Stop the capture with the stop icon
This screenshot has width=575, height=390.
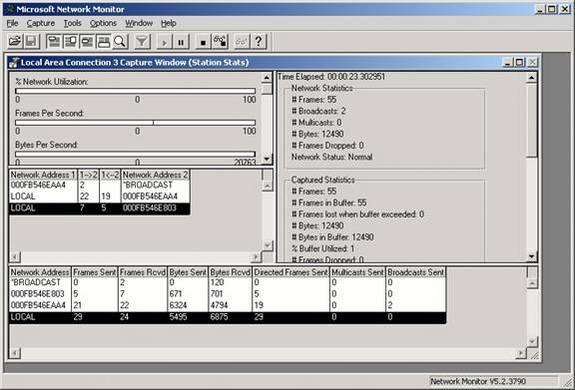point(203,41)
